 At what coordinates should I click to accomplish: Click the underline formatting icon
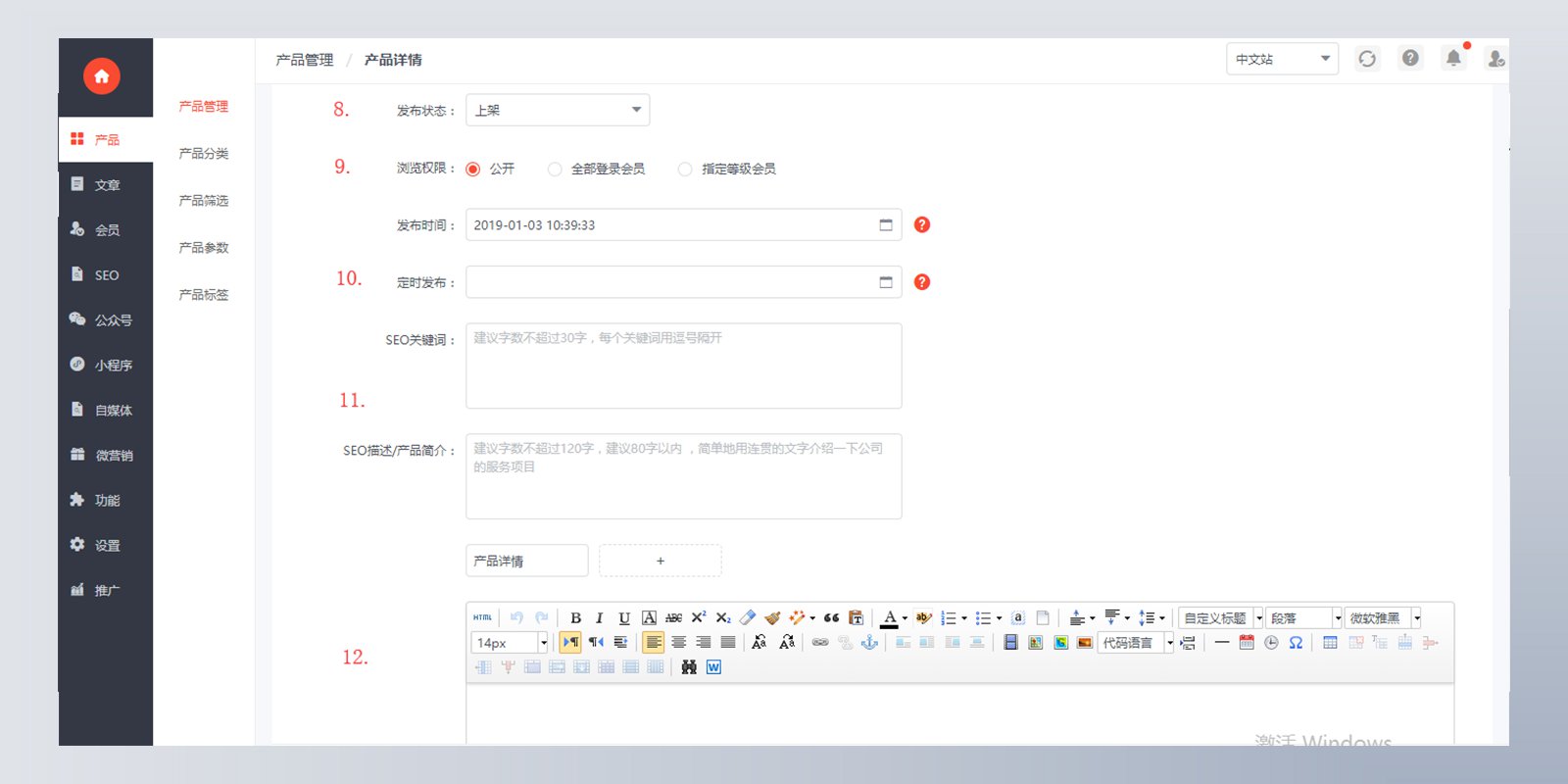623,617
